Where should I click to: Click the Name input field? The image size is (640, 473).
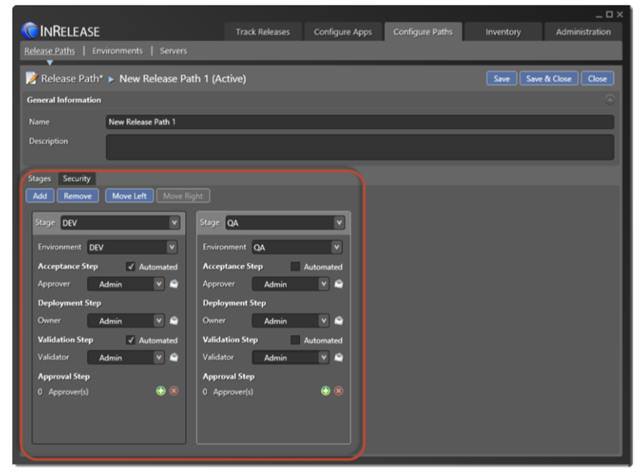coord(360,122)
